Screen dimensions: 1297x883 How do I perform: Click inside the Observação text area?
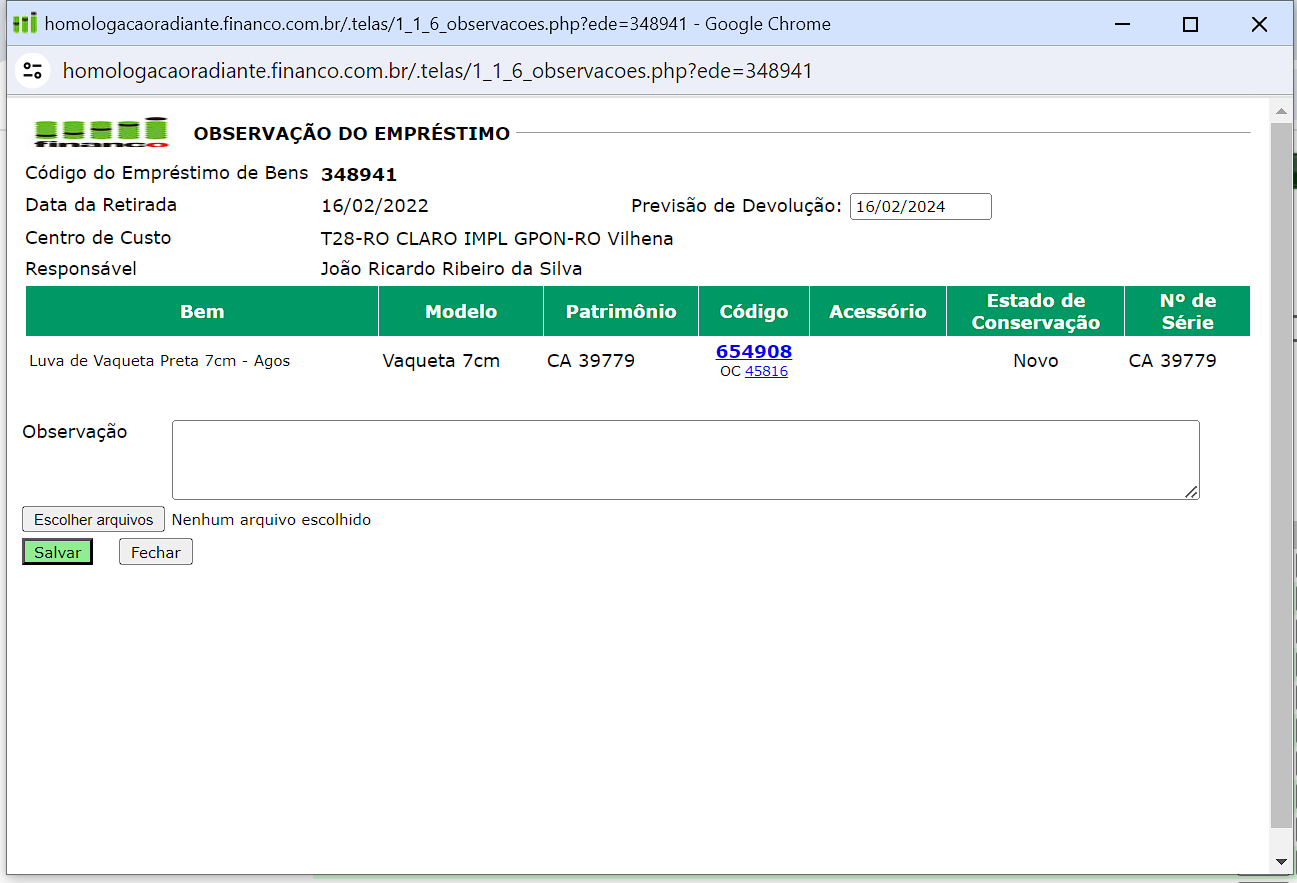tap(685, 459)
